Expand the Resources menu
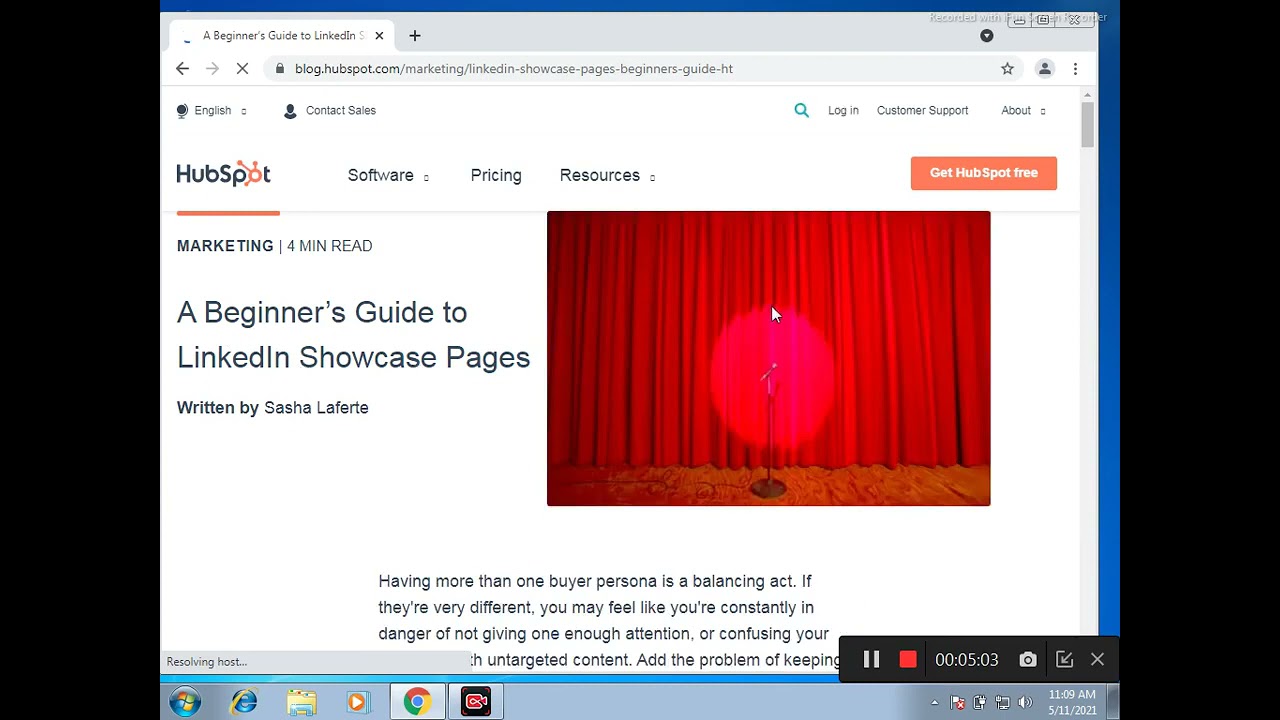The width and height of the screenshot is (1280, 720). (607, 175)
